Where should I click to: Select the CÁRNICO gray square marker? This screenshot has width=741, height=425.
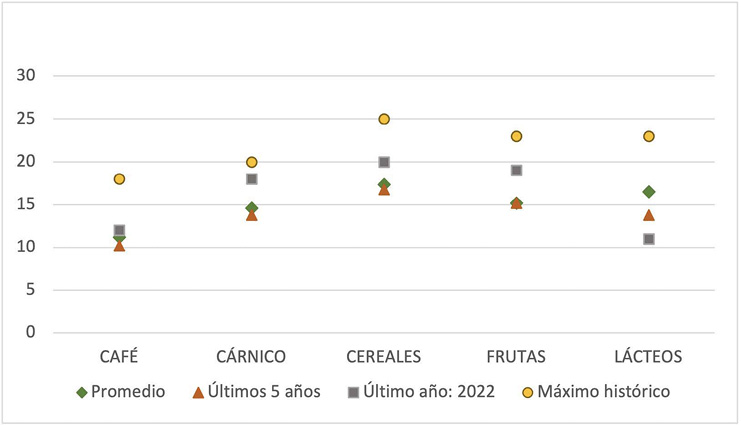pos(252,179)
